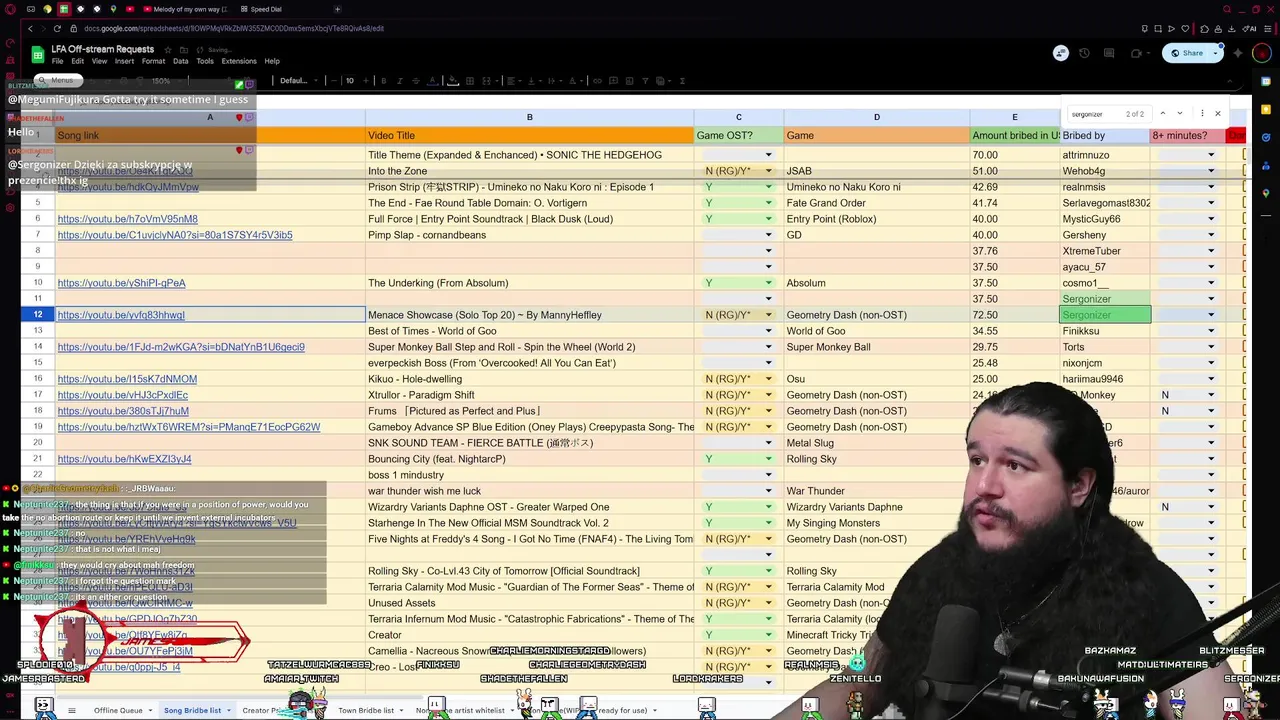
Task: Open the borders tool
Action: tap(470, 81)
